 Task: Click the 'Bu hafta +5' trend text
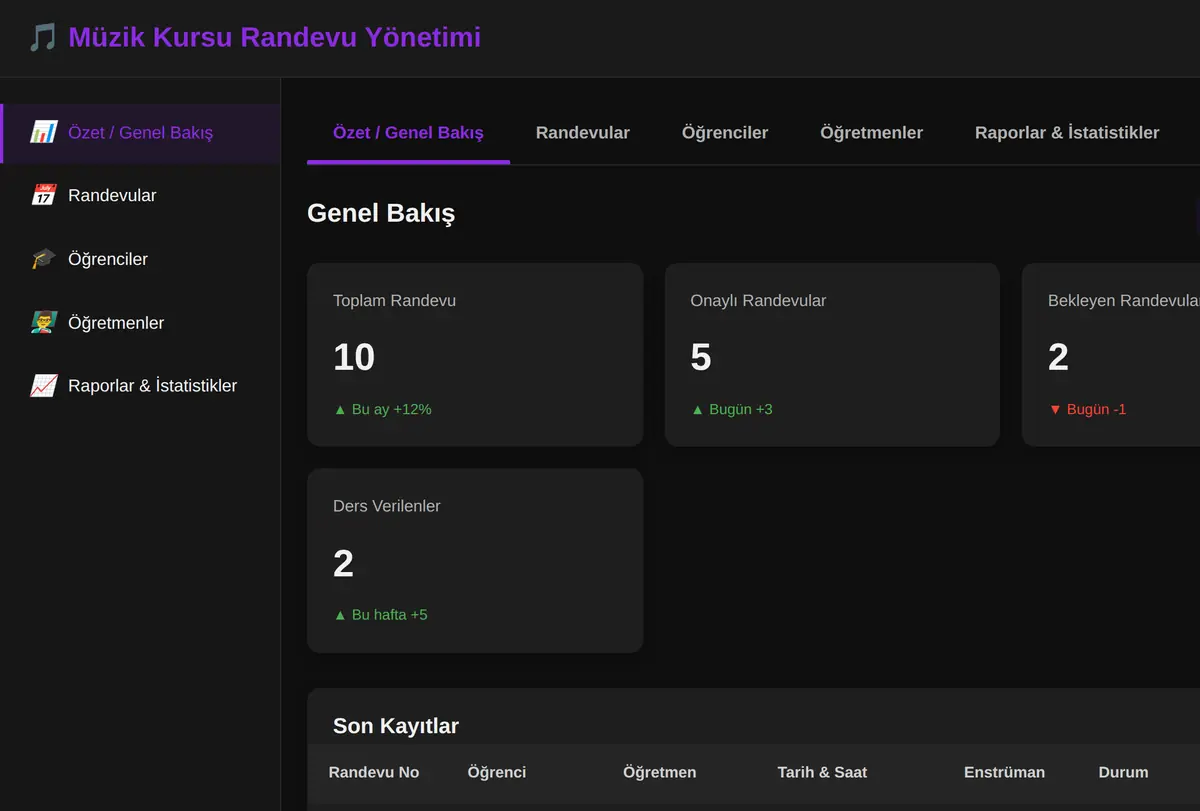click(x=380, y=615)
